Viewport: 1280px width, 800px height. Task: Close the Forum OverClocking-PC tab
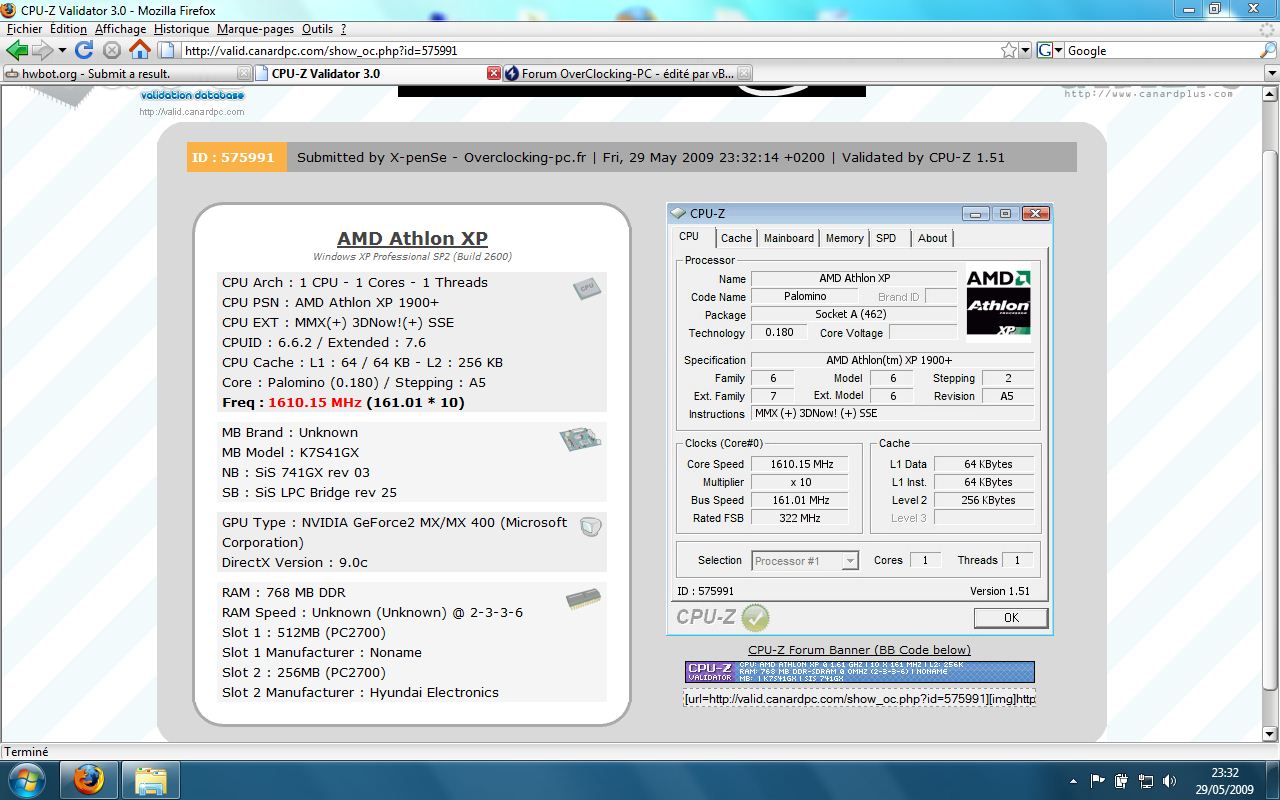coord(744,73)
